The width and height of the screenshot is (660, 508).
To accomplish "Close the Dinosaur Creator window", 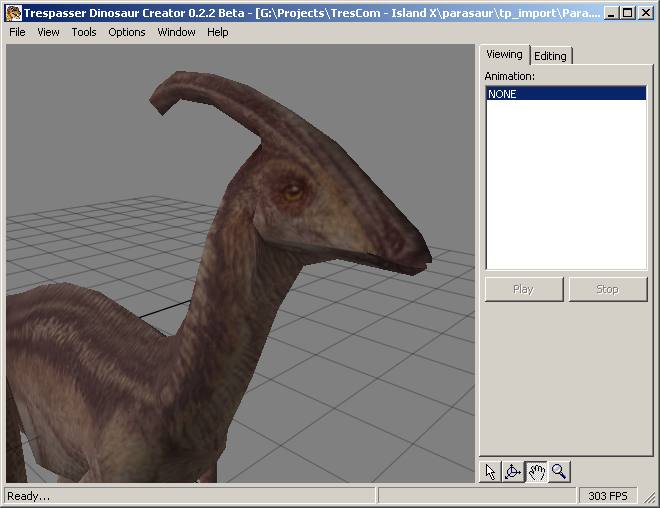I will [x=646, y=13].
